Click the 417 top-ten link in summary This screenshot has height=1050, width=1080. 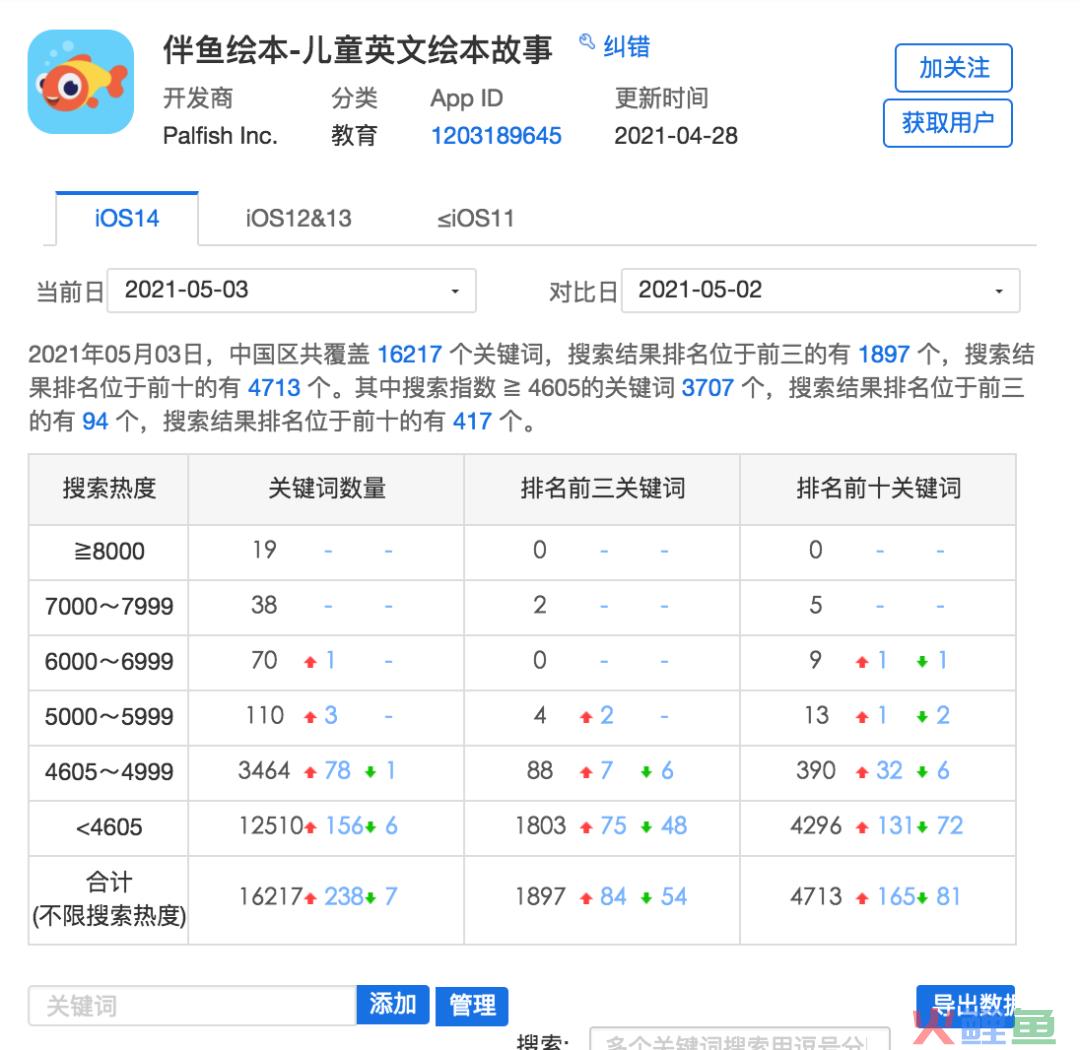point(472,421)
